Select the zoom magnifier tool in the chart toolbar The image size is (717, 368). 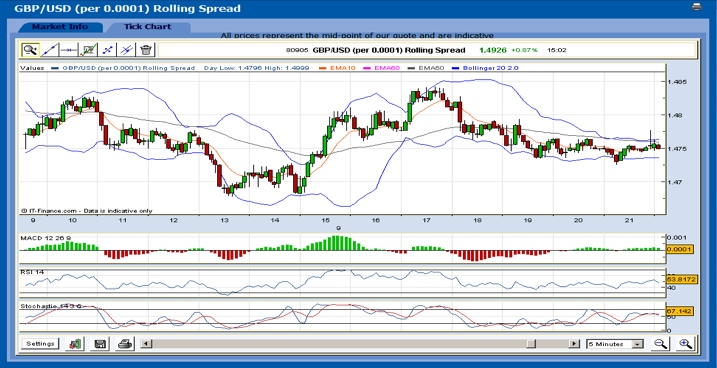tap(30, 50)
